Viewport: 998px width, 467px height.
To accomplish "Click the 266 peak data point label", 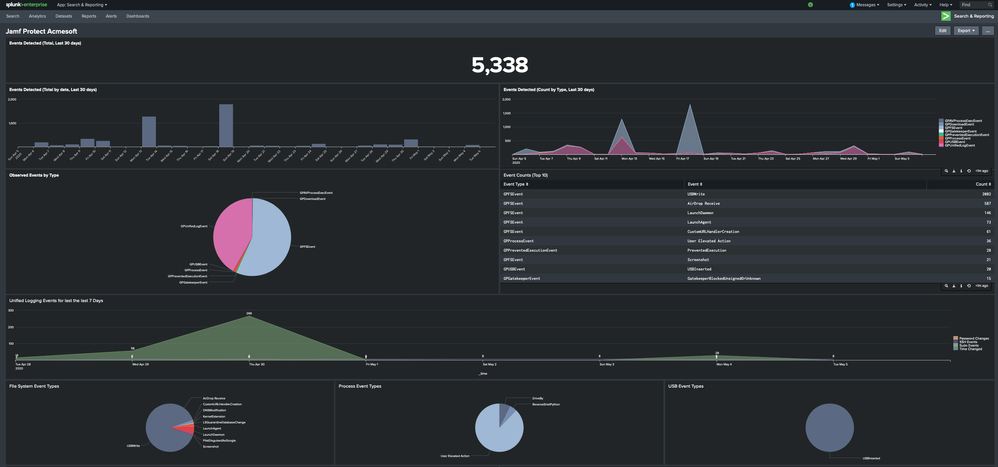I will click(249, 313).
